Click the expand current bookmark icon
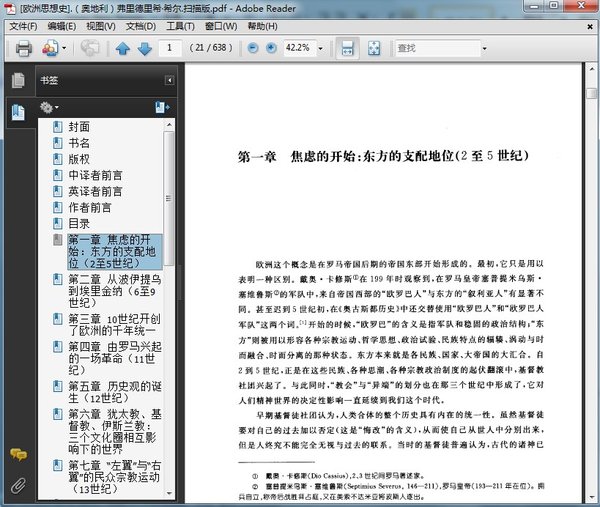 tap(163, 108)
